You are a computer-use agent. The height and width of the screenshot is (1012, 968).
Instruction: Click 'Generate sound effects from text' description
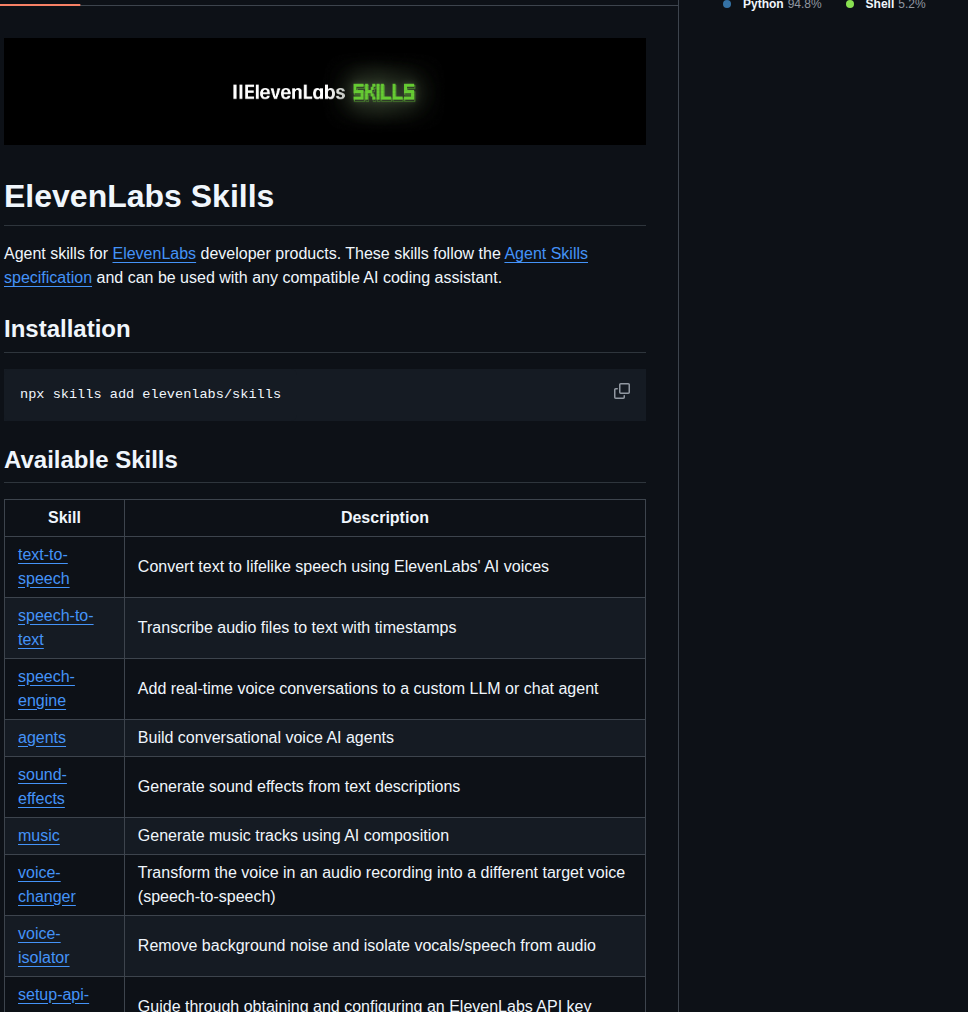[x=299, y=787]
